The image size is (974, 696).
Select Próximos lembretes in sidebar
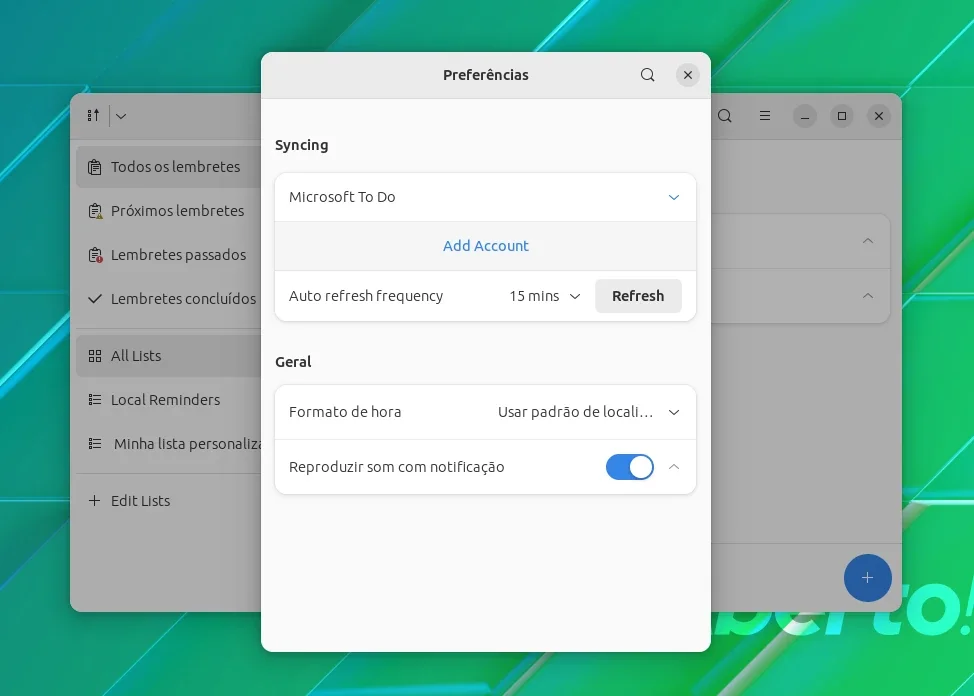(168, 211)
